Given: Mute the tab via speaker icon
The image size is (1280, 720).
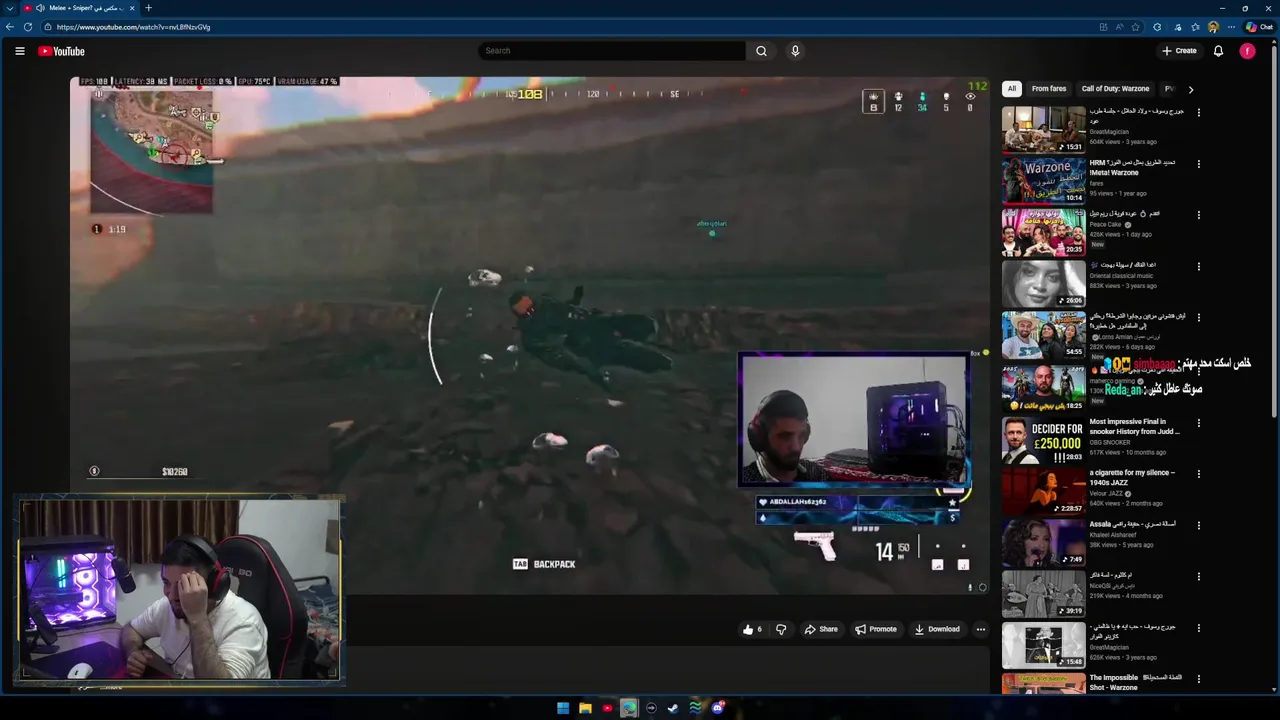Looking at the screenshot, I should tap(40, 8).
